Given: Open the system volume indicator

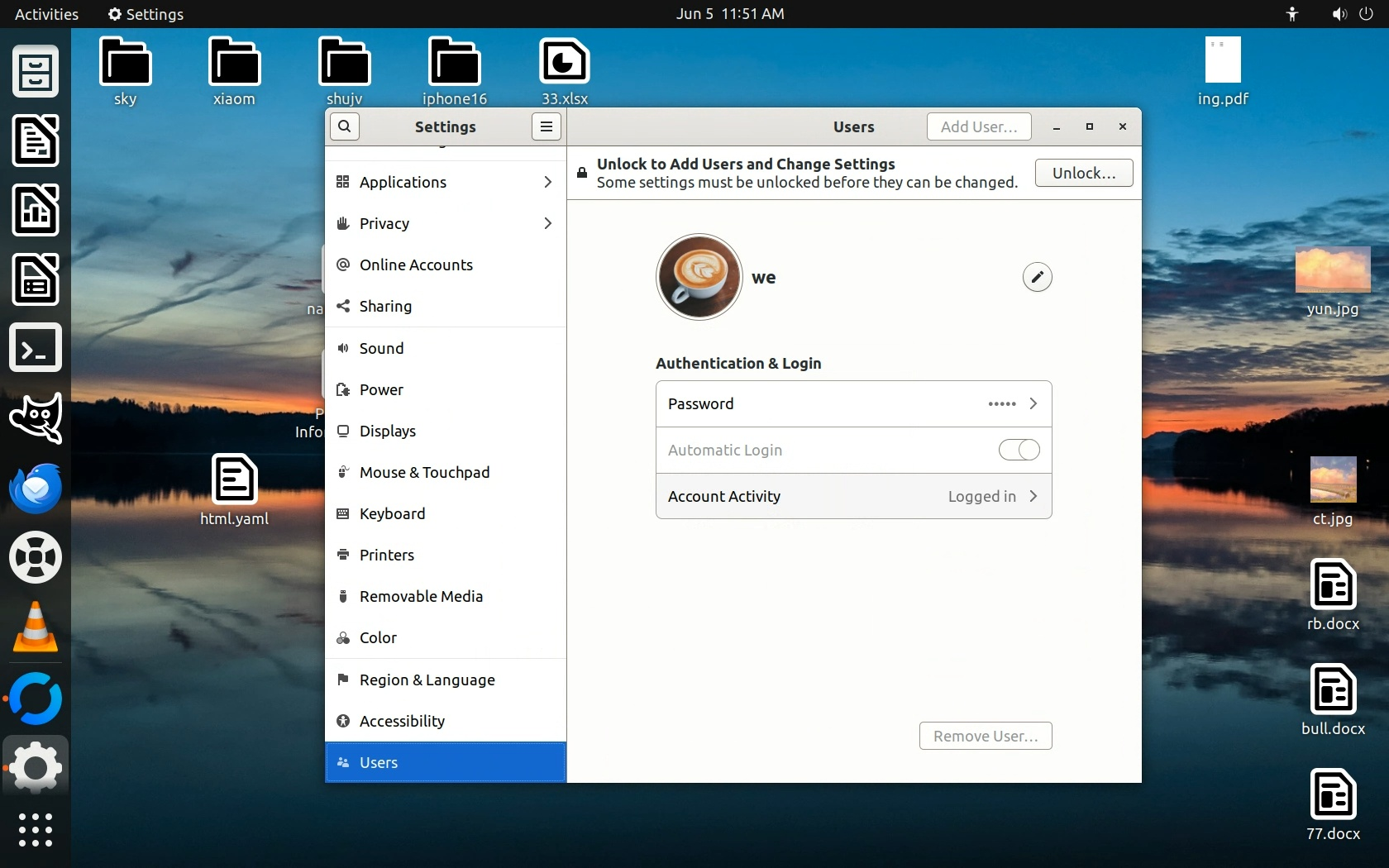Looking at the screenshot, I should [x=1339, y=14].
